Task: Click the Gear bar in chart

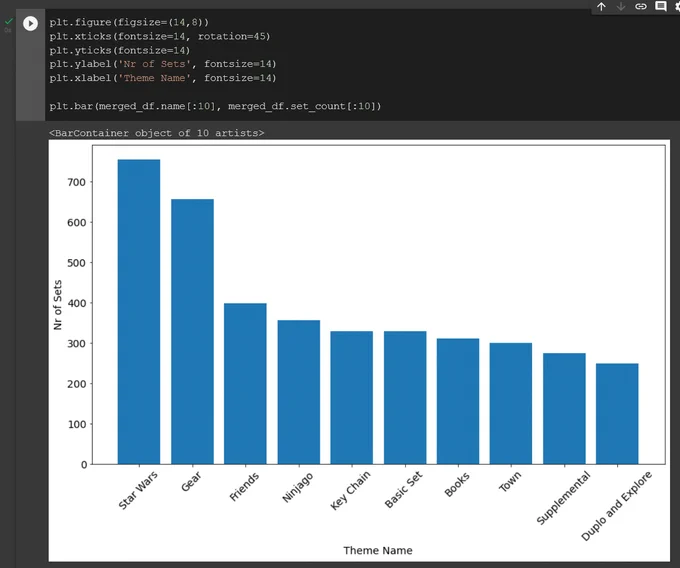Action: (192, 332)
